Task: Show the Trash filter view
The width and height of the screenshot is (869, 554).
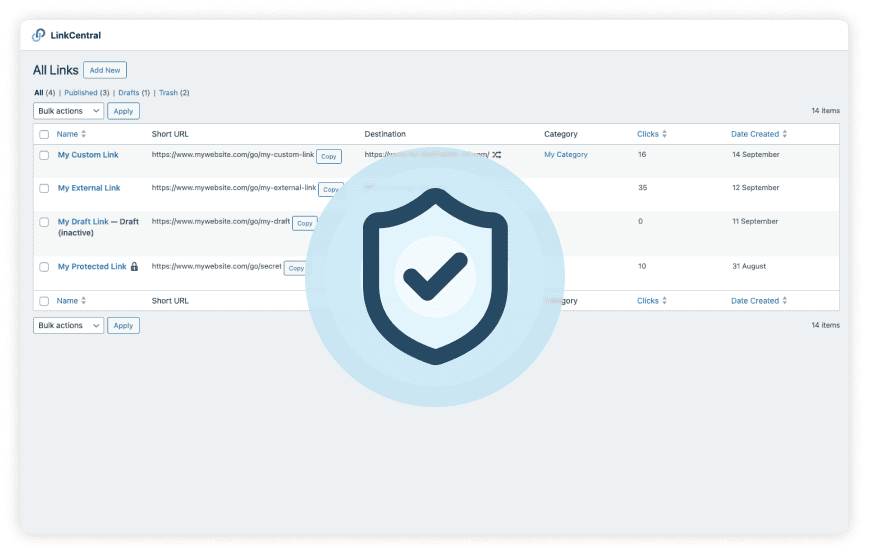Action: tap(168, 93)
